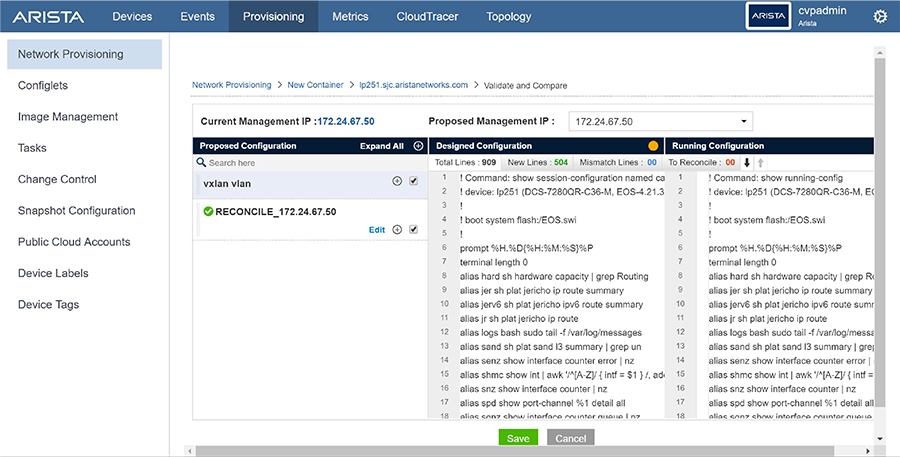Image resolution: width=900 pixels, height=457 pixels.
Task: Click the Arista account avatar tile
Action: tap(768, 16)
